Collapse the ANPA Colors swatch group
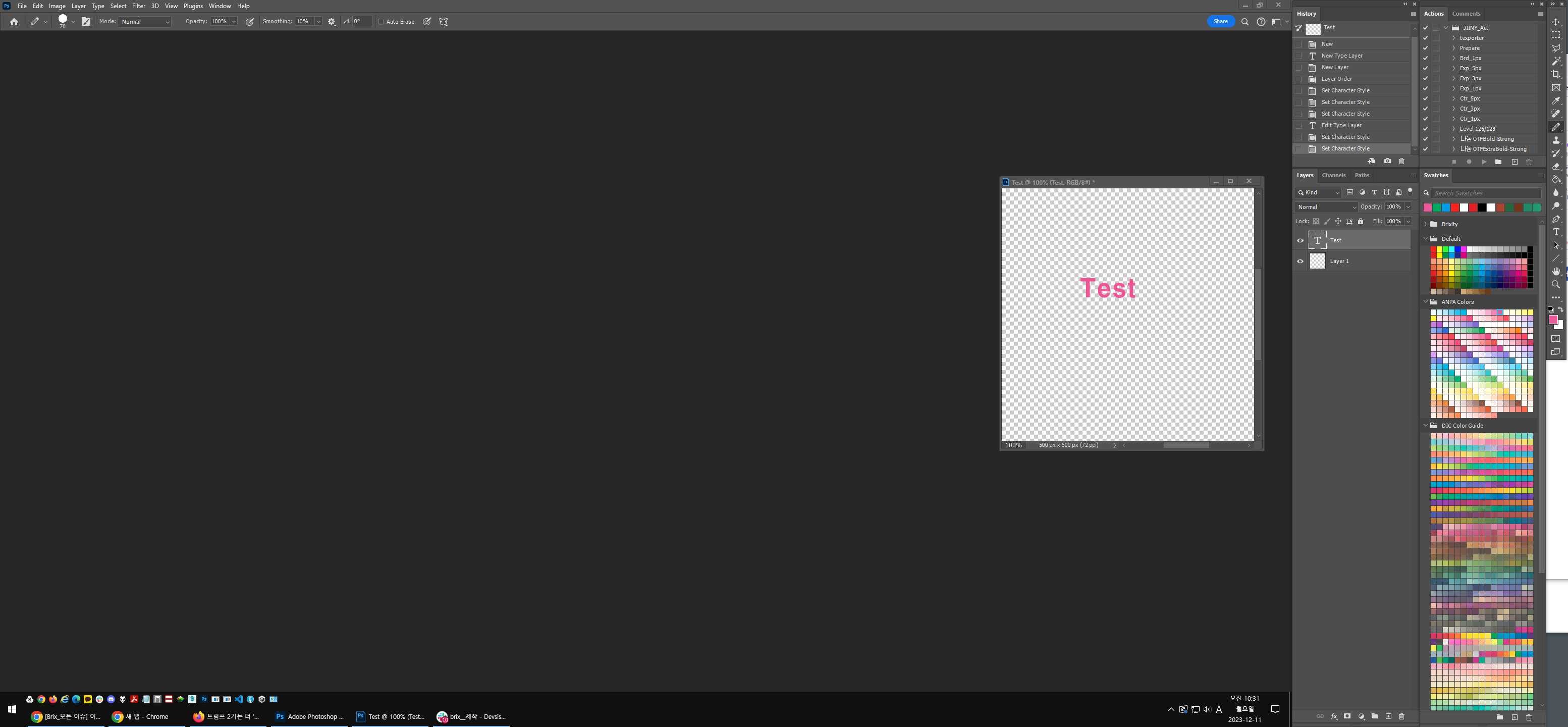The width and height of the screenshot is (1568, 727). point(1426,301)
